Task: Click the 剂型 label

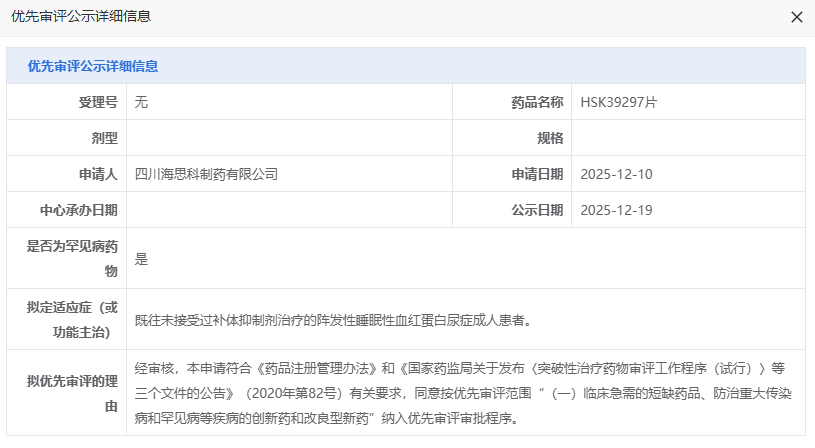Action: point(104,138)
